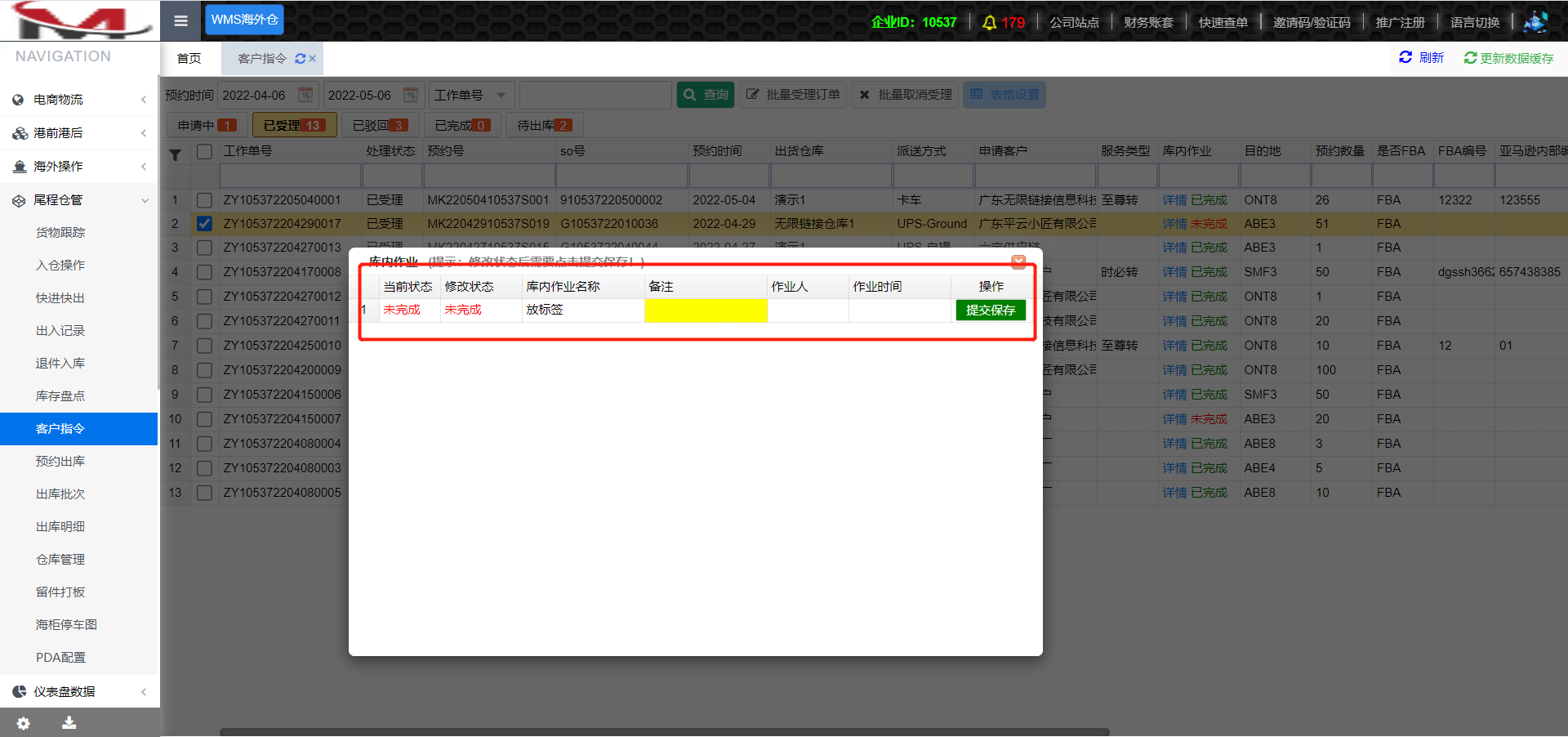The image size is (1568, 737).
Task: Check the checkbox for order ZY105372205040001
Action: (204, 200)
